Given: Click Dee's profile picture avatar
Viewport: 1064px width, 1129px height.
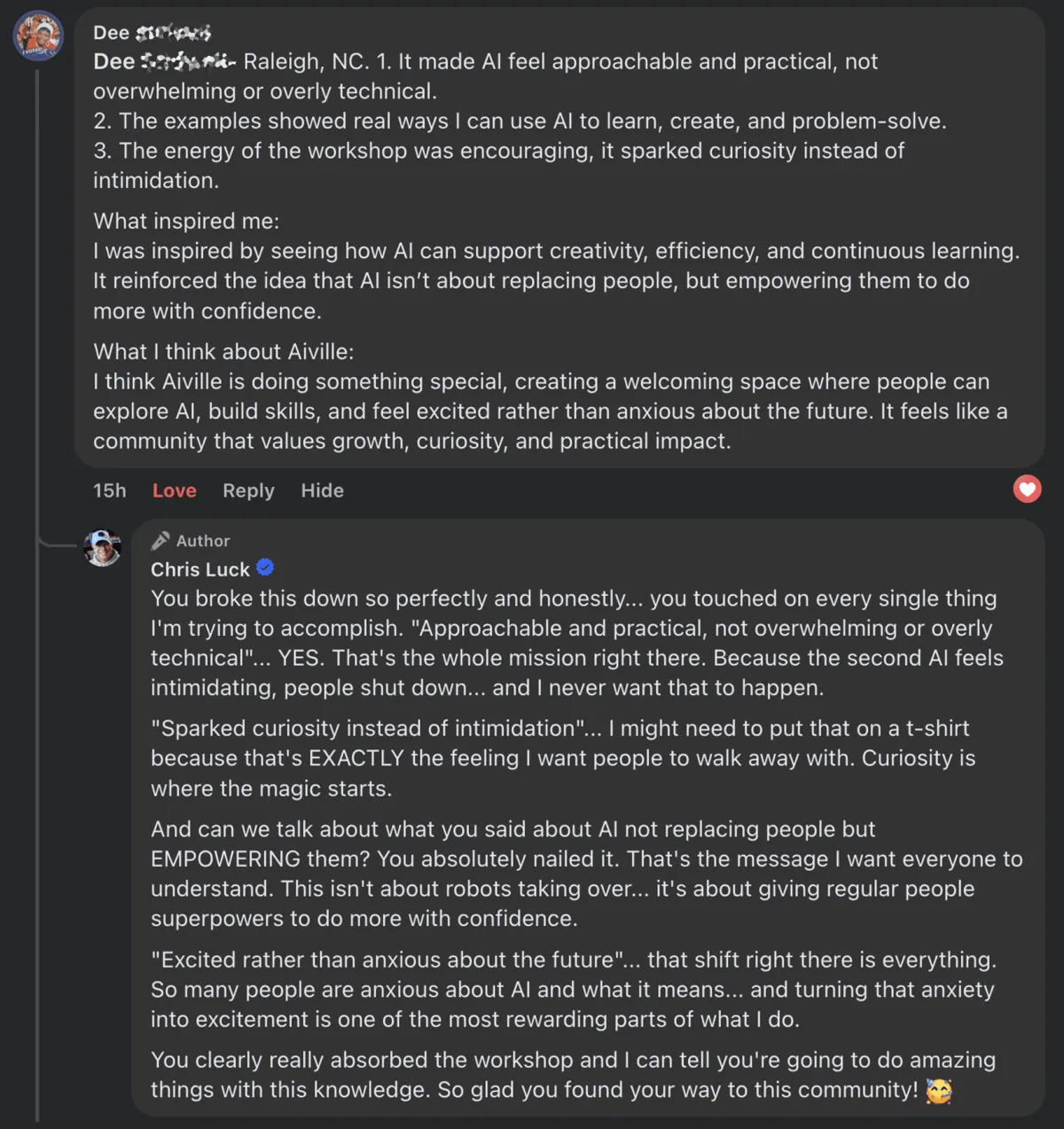Looking at the screenshot, I should point(38,36).
